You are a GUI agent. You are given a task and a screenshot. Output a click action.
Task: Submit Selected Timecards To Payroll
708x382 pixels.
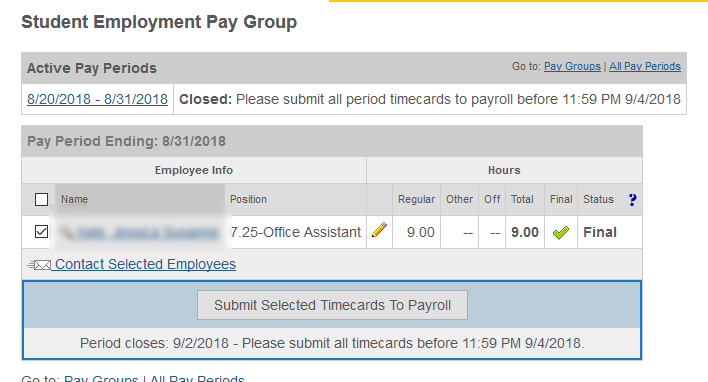pos(332,305)
